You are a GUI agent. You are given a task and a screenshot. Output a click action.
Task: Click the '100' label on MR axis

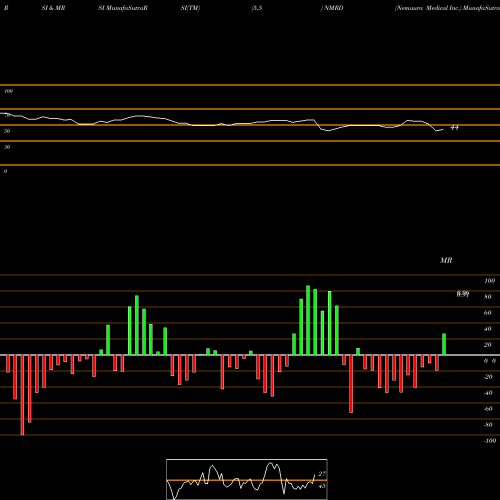490,281
